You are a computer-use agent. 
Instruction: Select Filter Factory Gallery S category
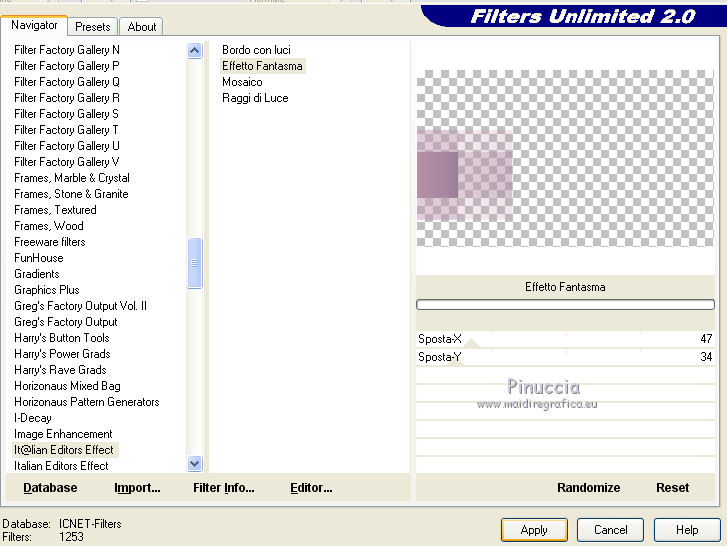point(66,114)
